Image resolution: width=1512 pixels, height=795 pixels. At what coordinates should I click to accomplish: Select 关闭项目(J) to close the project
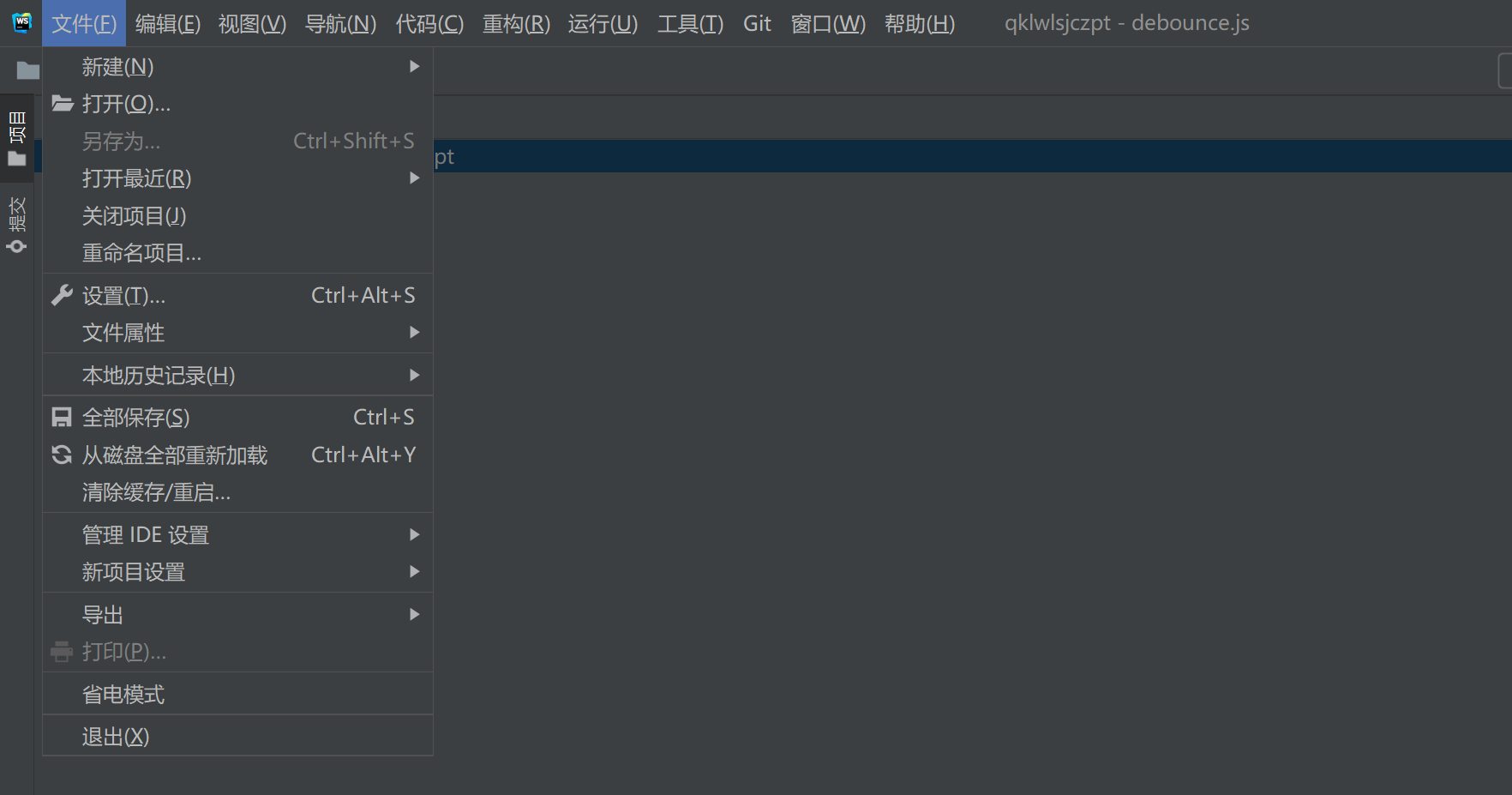coord(237,215)
